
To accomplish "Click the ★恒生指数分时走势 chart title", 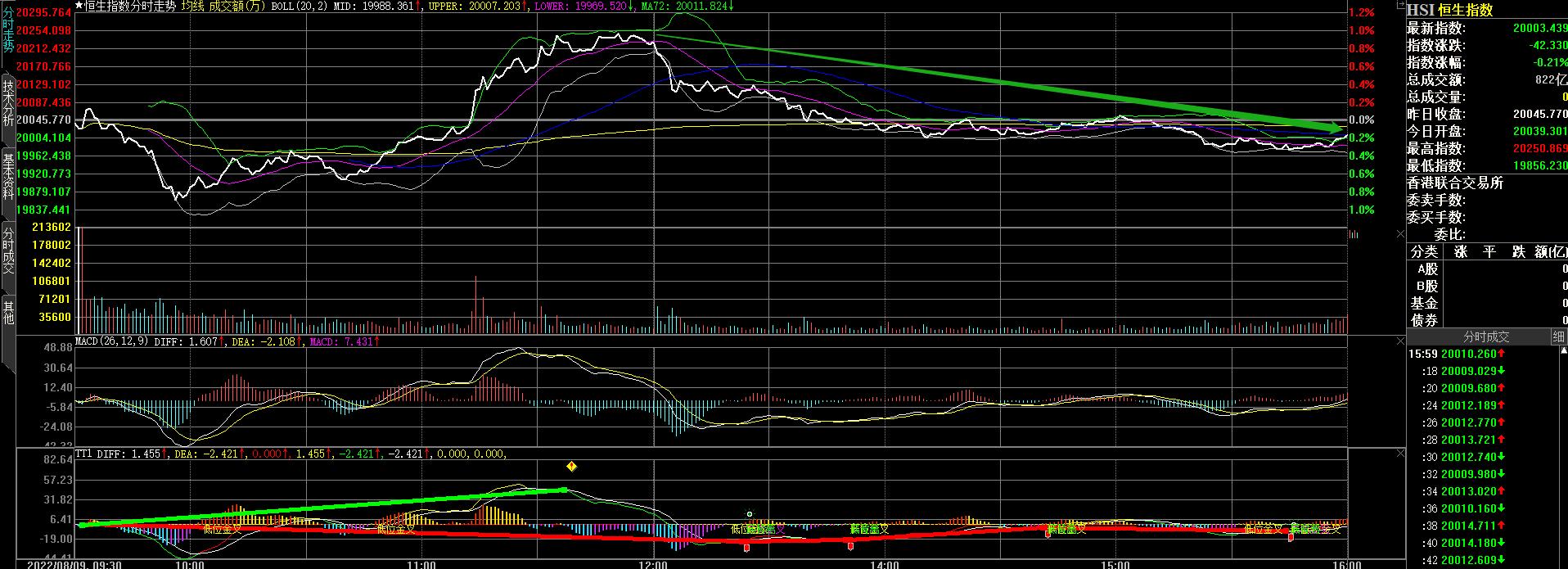I will [124, 6].
